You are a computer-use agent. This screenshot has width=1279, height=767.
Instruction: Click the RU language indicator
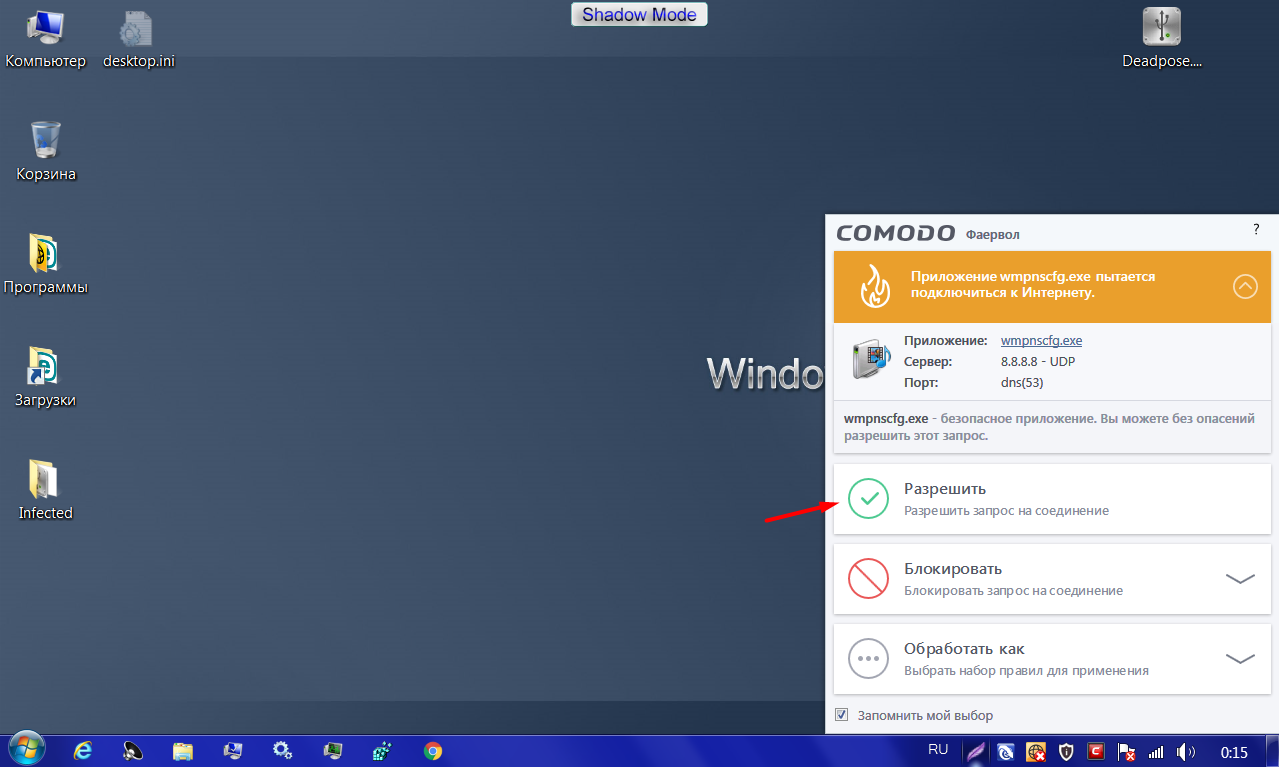point(938,749)
